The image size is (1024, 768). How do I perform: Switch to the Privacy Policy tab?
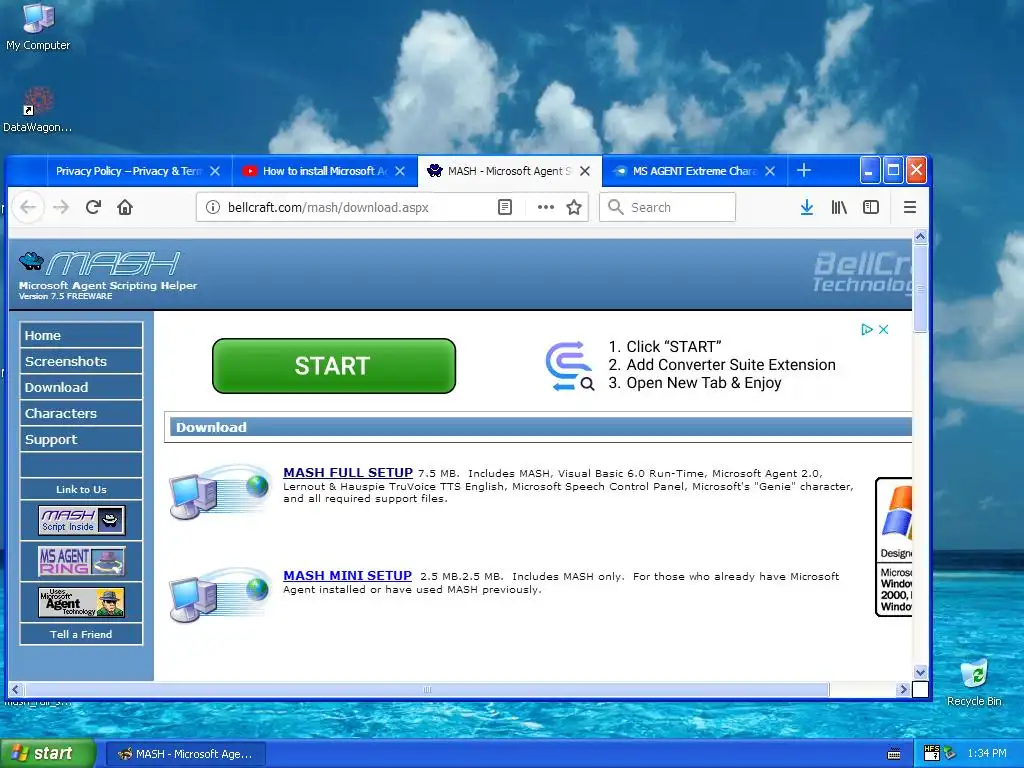pyautogui.click(x=129, y=171)
